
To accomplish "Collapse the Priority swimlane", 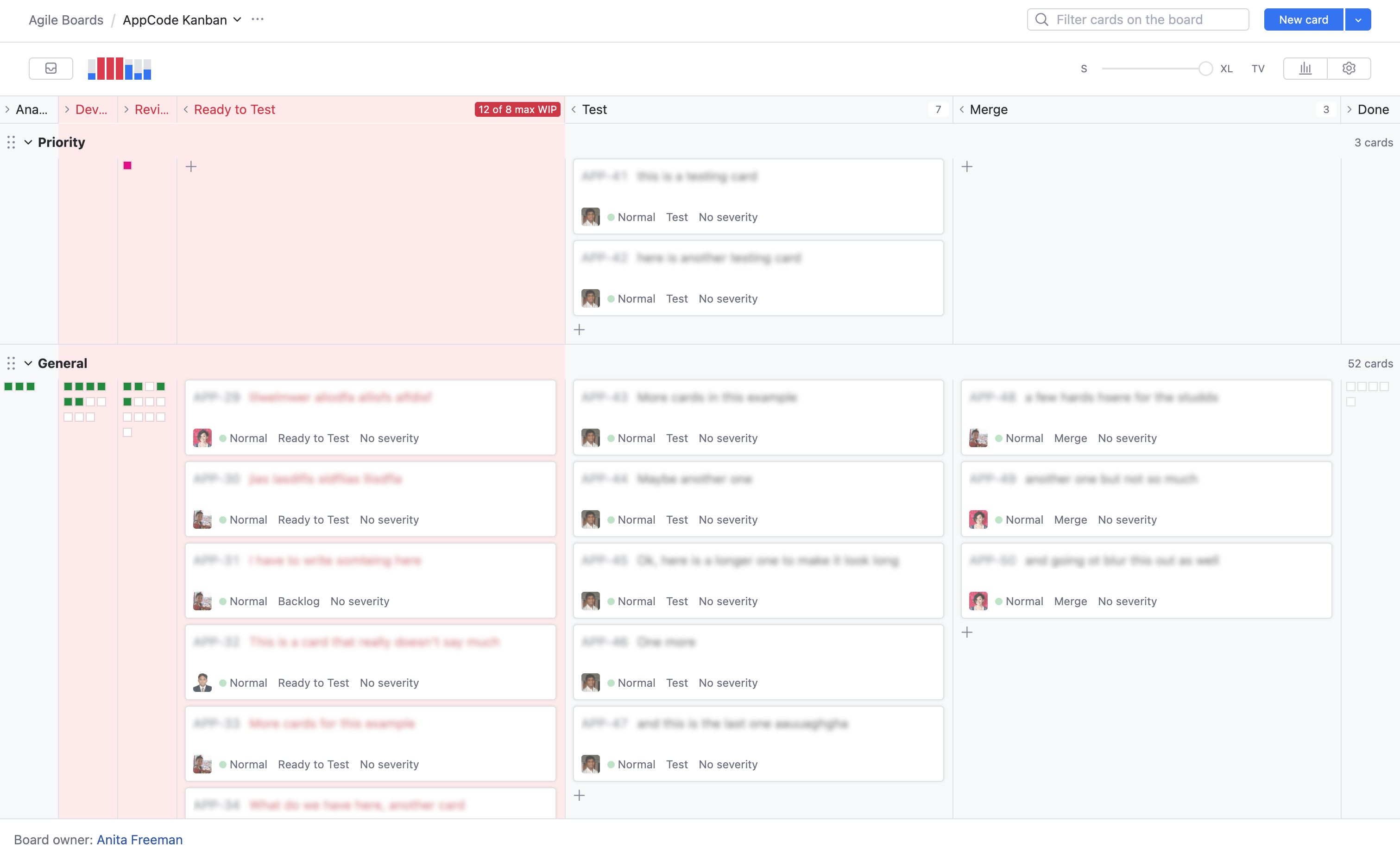I will point(28,142).
